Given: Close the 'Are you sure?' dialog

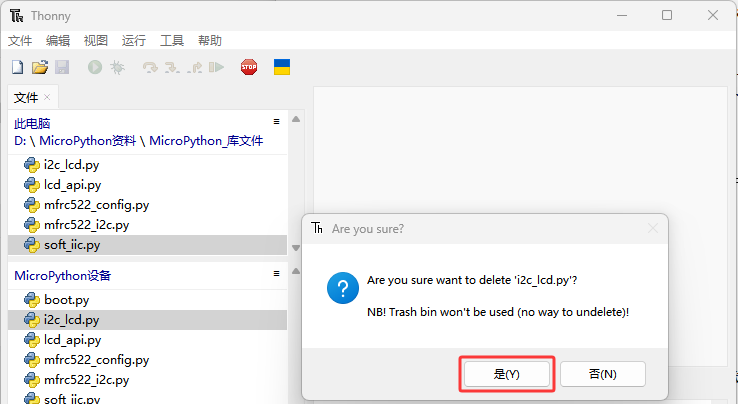Looking at the screenshot, I should pos(653,229).
